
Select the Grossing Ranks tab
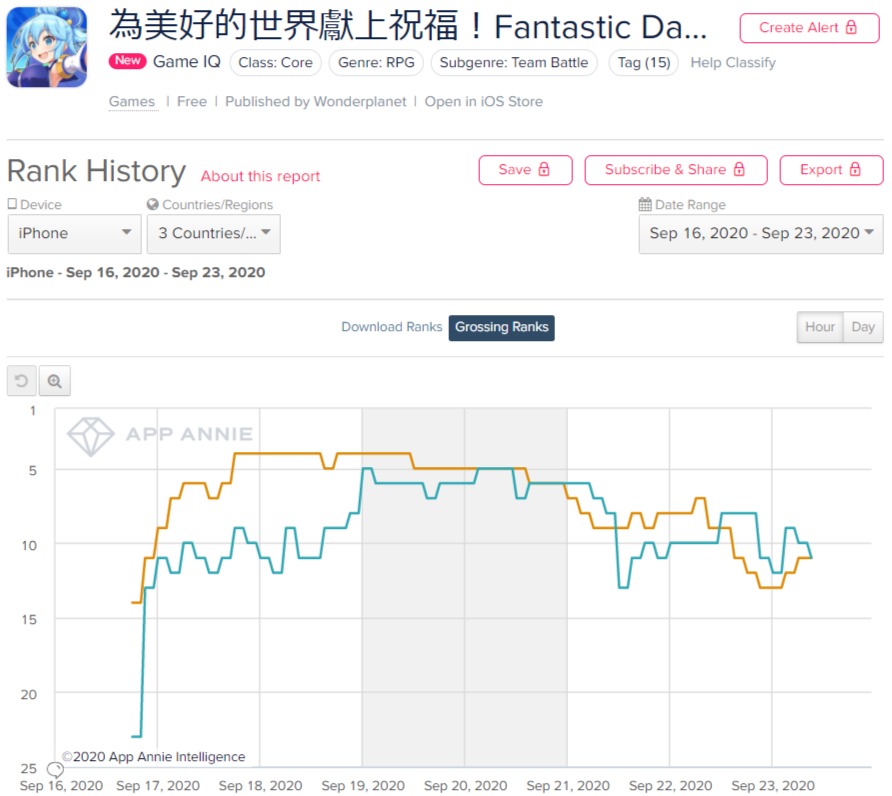[501, 328]
